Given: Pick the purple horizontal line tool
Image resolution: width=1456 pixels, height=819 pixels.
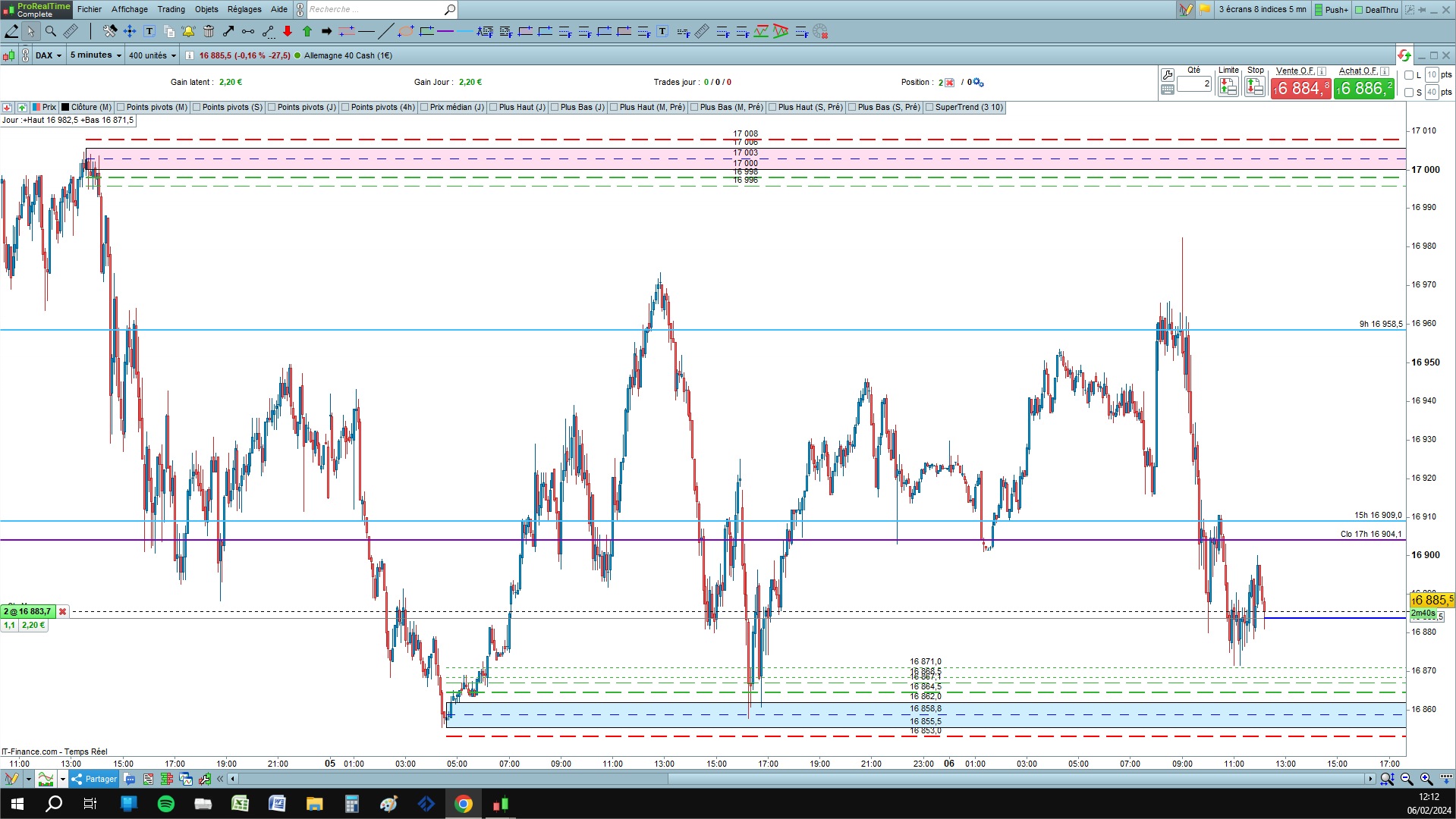Looking at the screenshot, I should point(445,31).
